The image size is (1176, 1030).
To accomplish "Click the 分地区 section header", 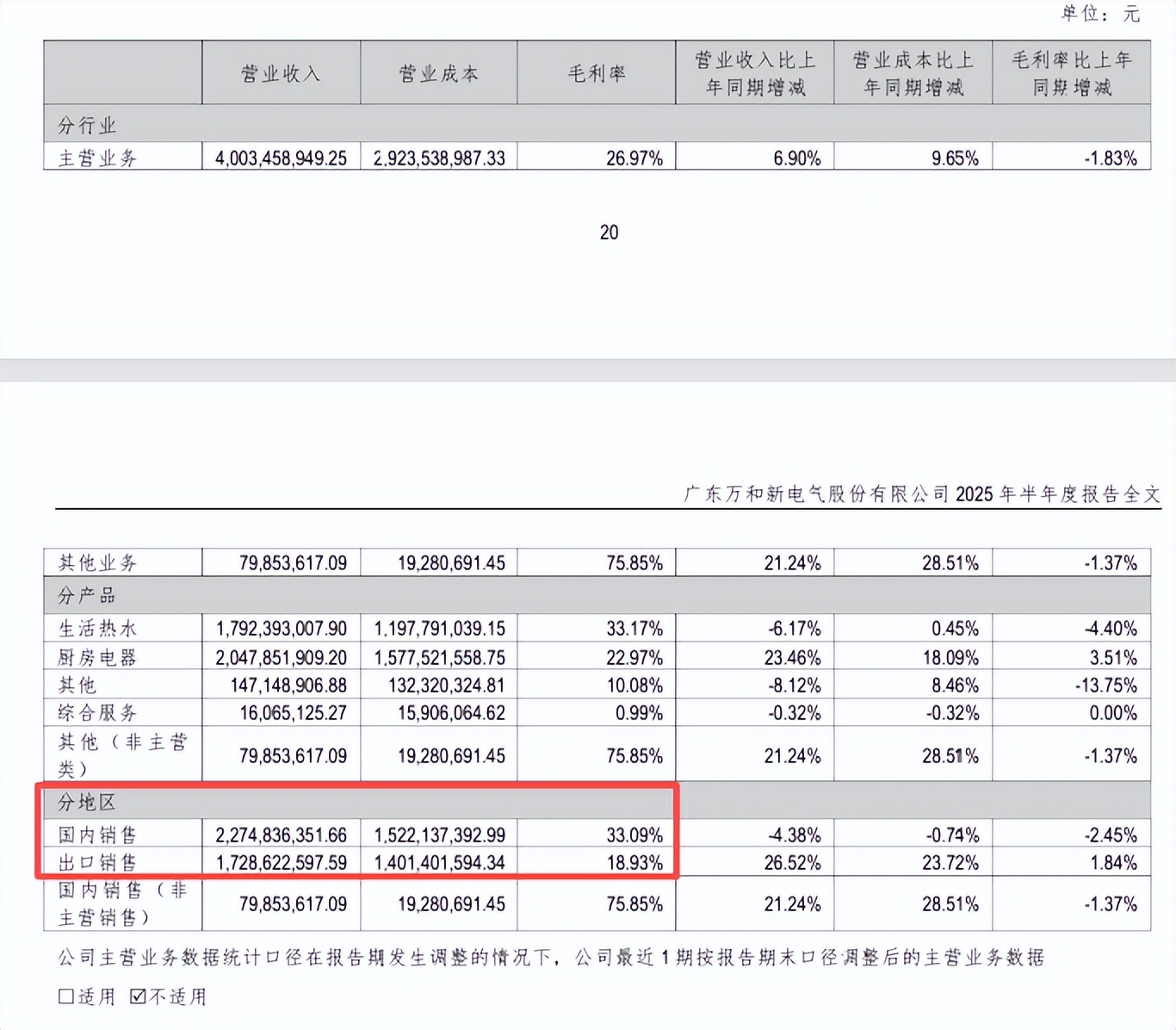I will coord(86,803).
